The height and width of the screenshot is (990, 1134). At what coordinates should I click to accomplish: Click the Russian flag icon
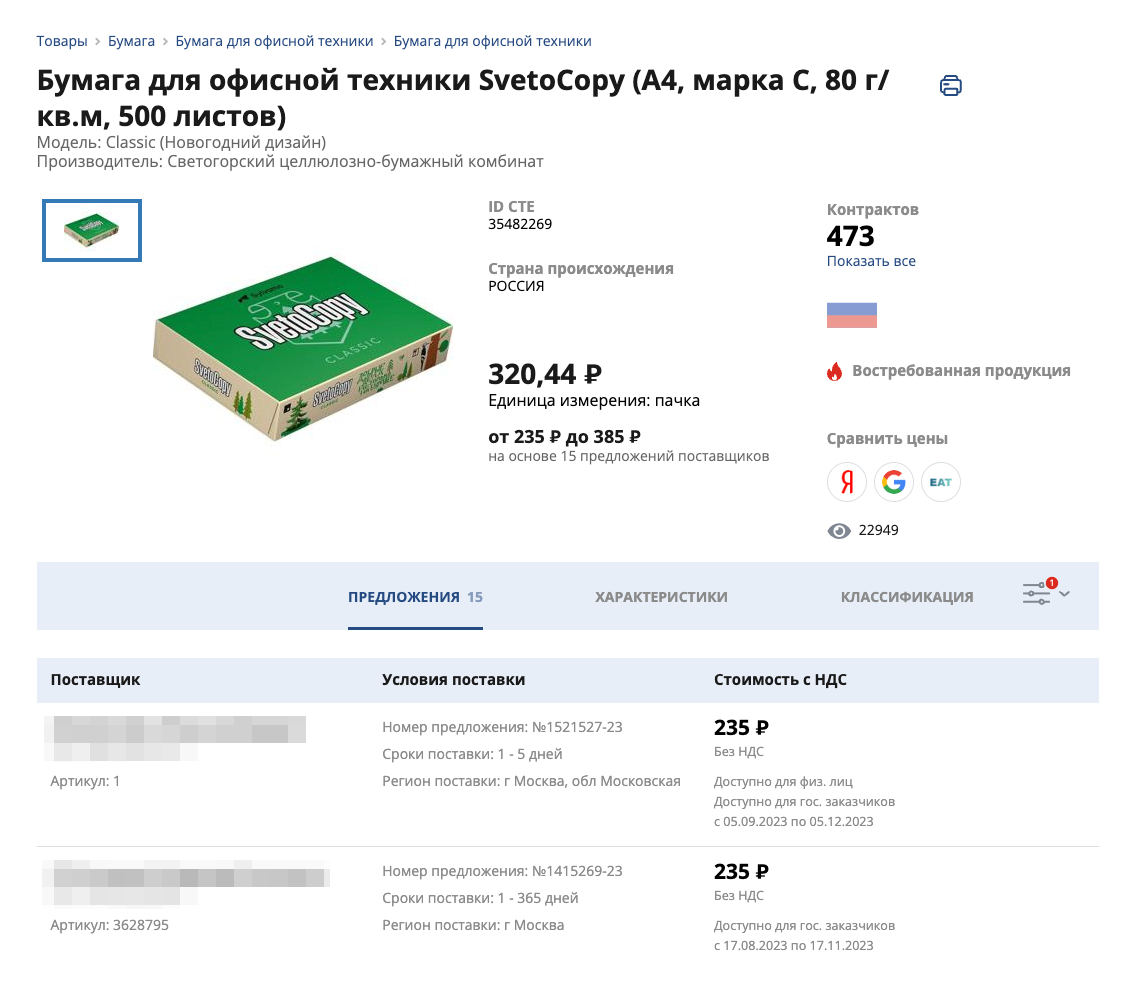pyautogui.click(x=852, y=315)
